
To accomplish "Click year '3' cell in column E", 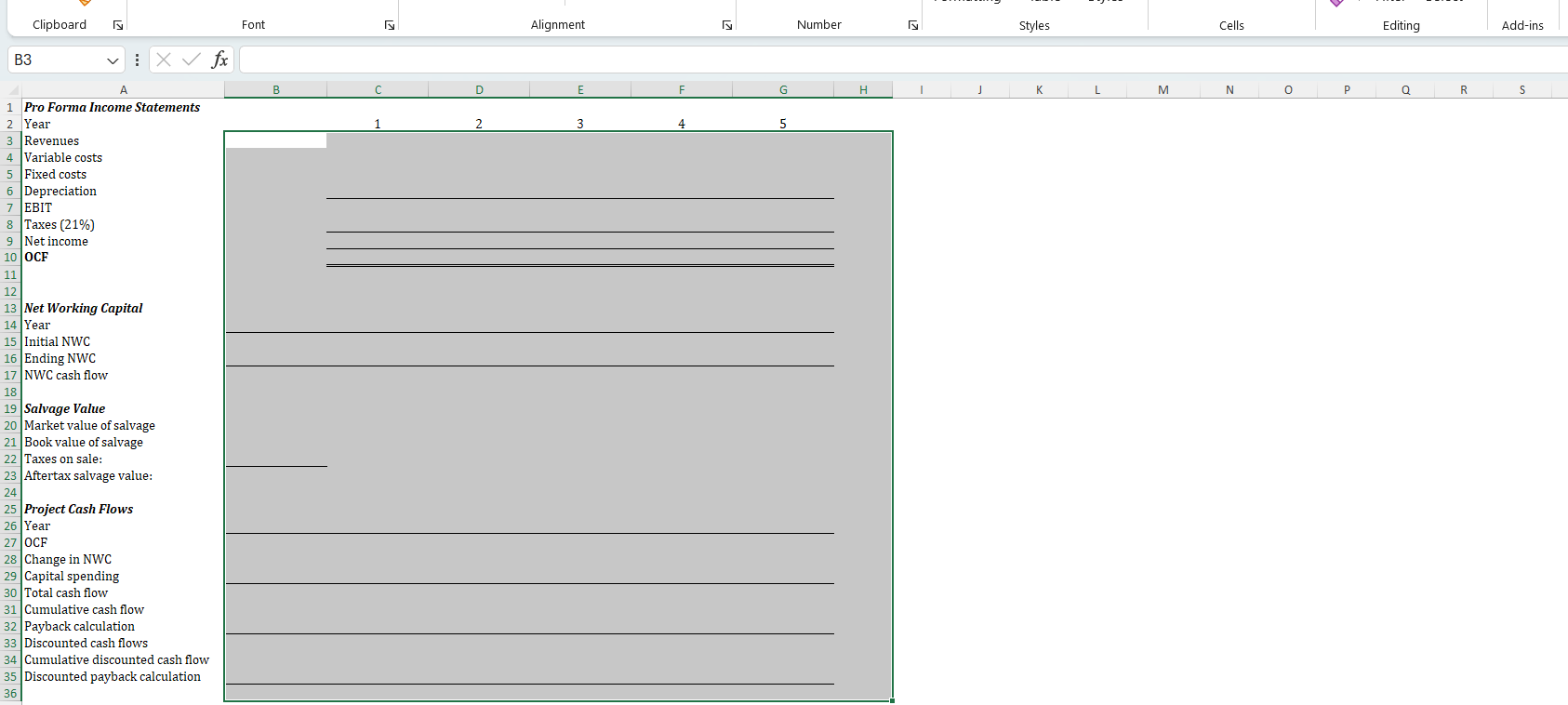I will (x=580, y=124).
